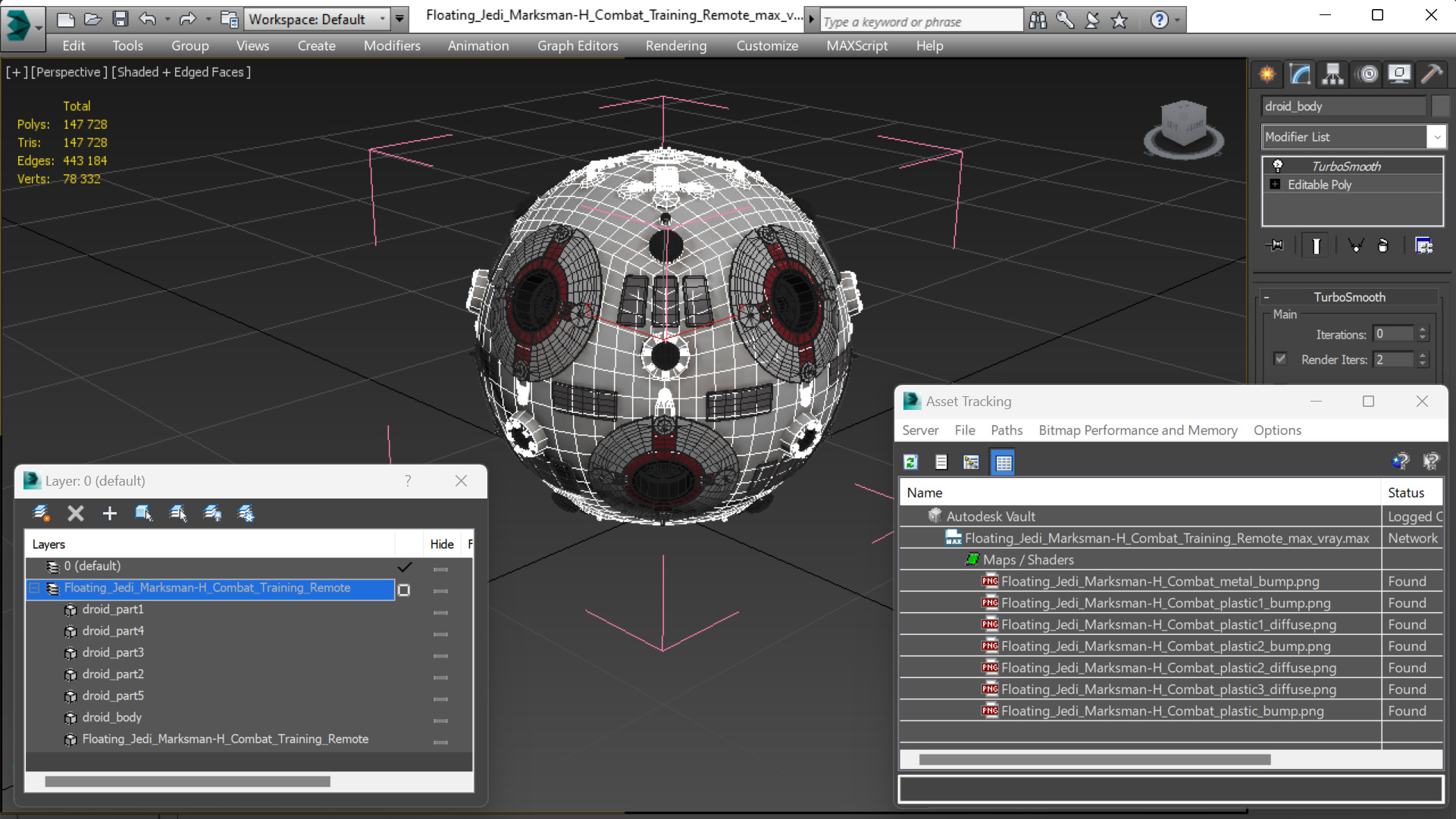Viewport: 1456px width, 819px height.
Task: Open the Utilities hammer panel icon
Action: pos(1432,73)
